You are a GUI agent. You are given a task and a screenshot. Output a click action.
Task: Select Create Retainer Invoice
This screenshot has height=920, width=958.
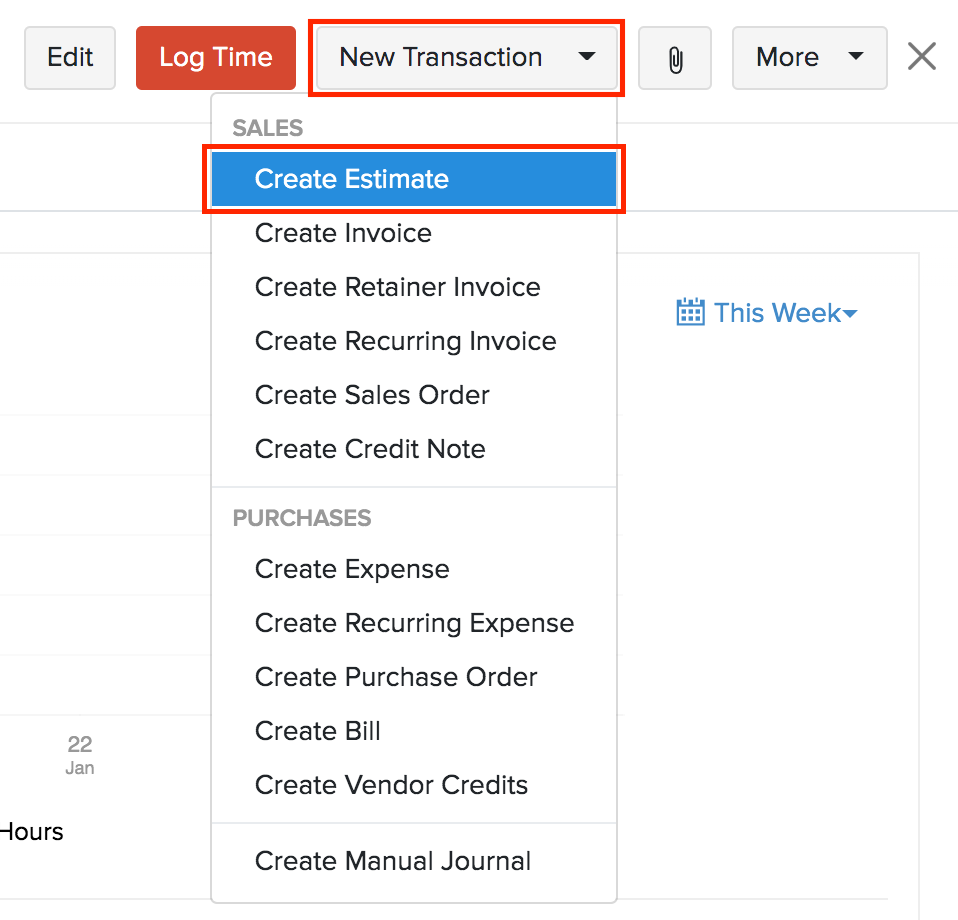[x=397, y=287]
